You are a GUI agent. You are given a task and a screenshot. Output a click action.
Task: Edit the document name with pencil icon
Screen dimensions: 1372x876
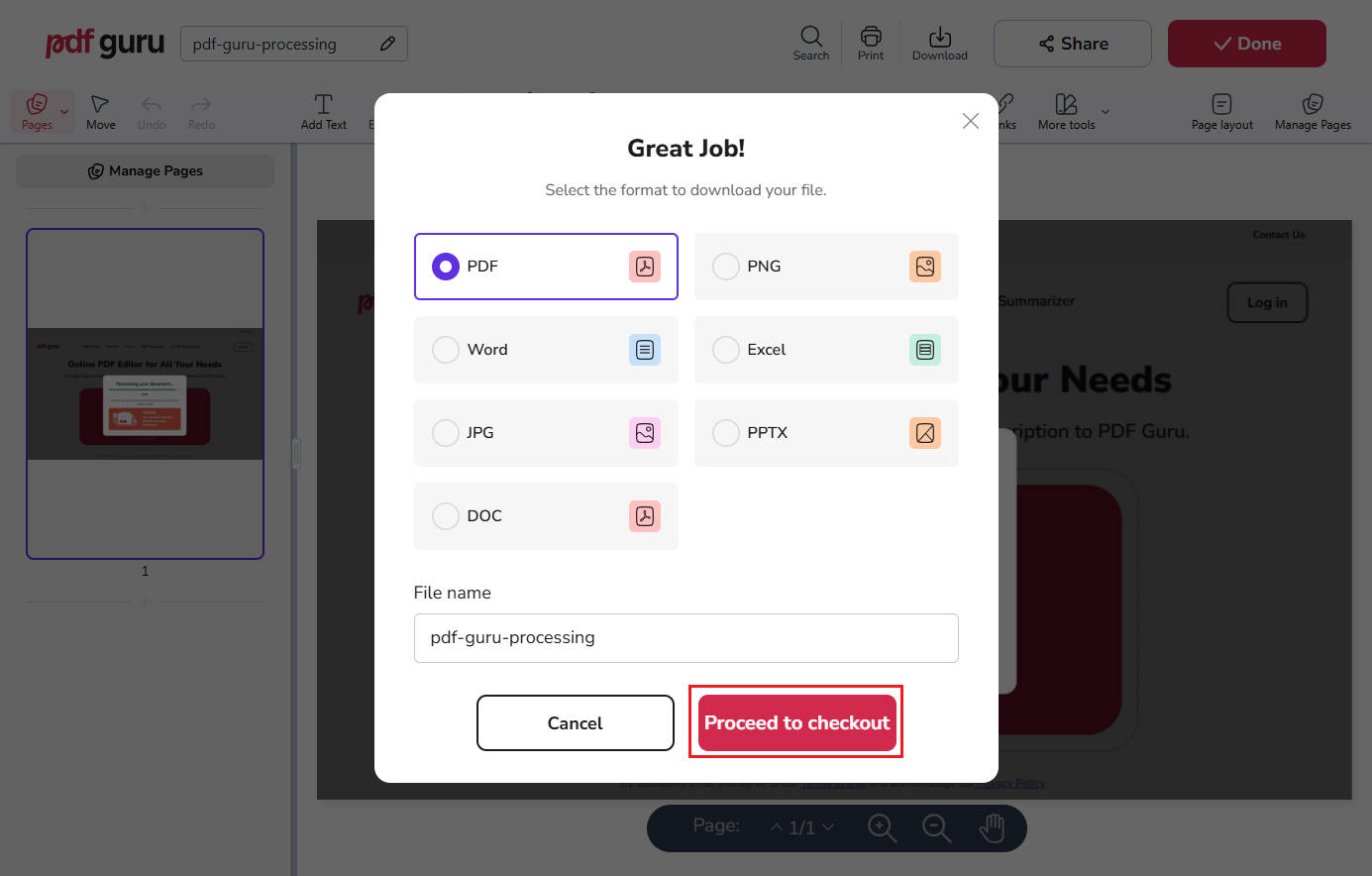pyautogui.click(x=387, y=44)
